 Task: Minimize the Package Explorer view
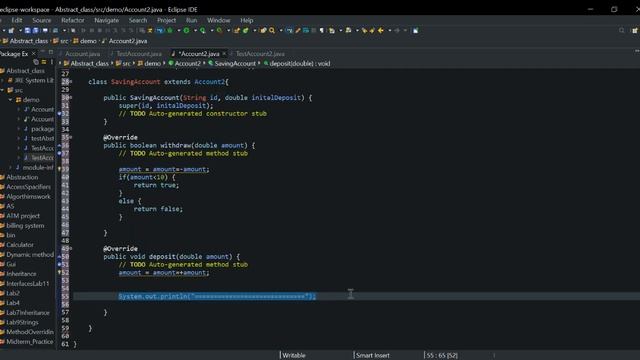pos(42,52)
